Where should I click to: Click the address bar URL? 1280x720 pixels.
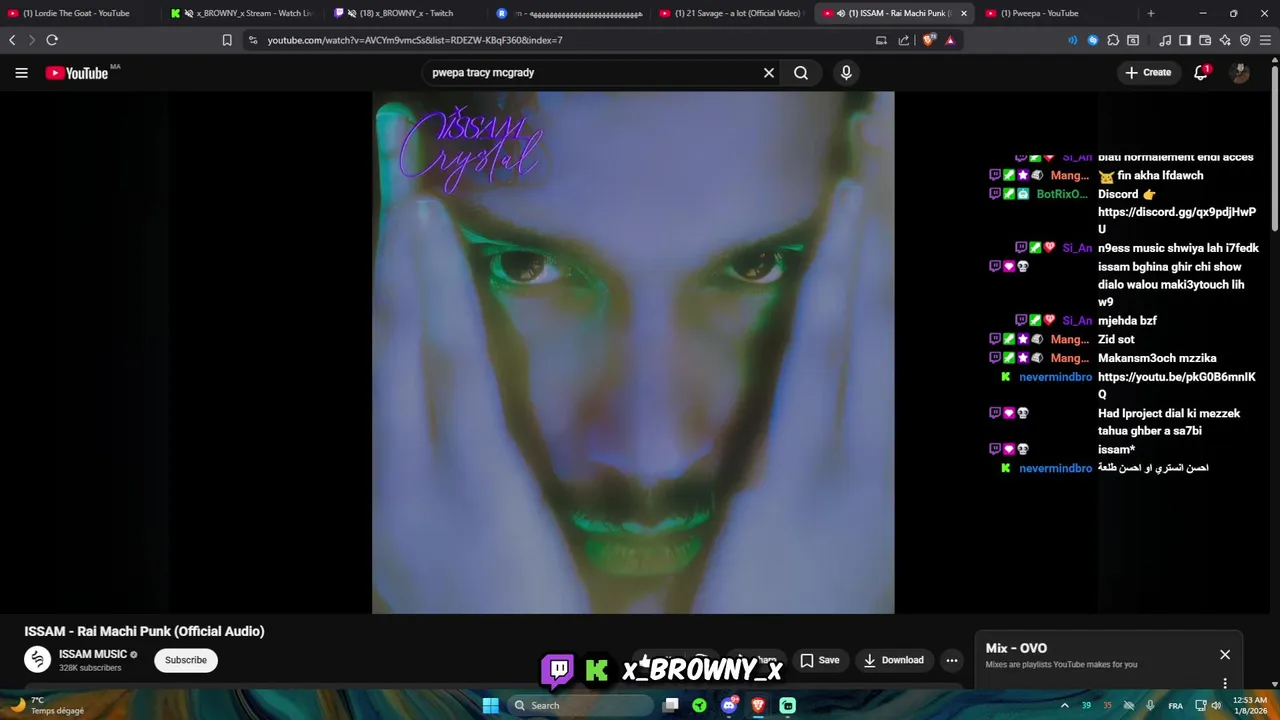[415, 40]
